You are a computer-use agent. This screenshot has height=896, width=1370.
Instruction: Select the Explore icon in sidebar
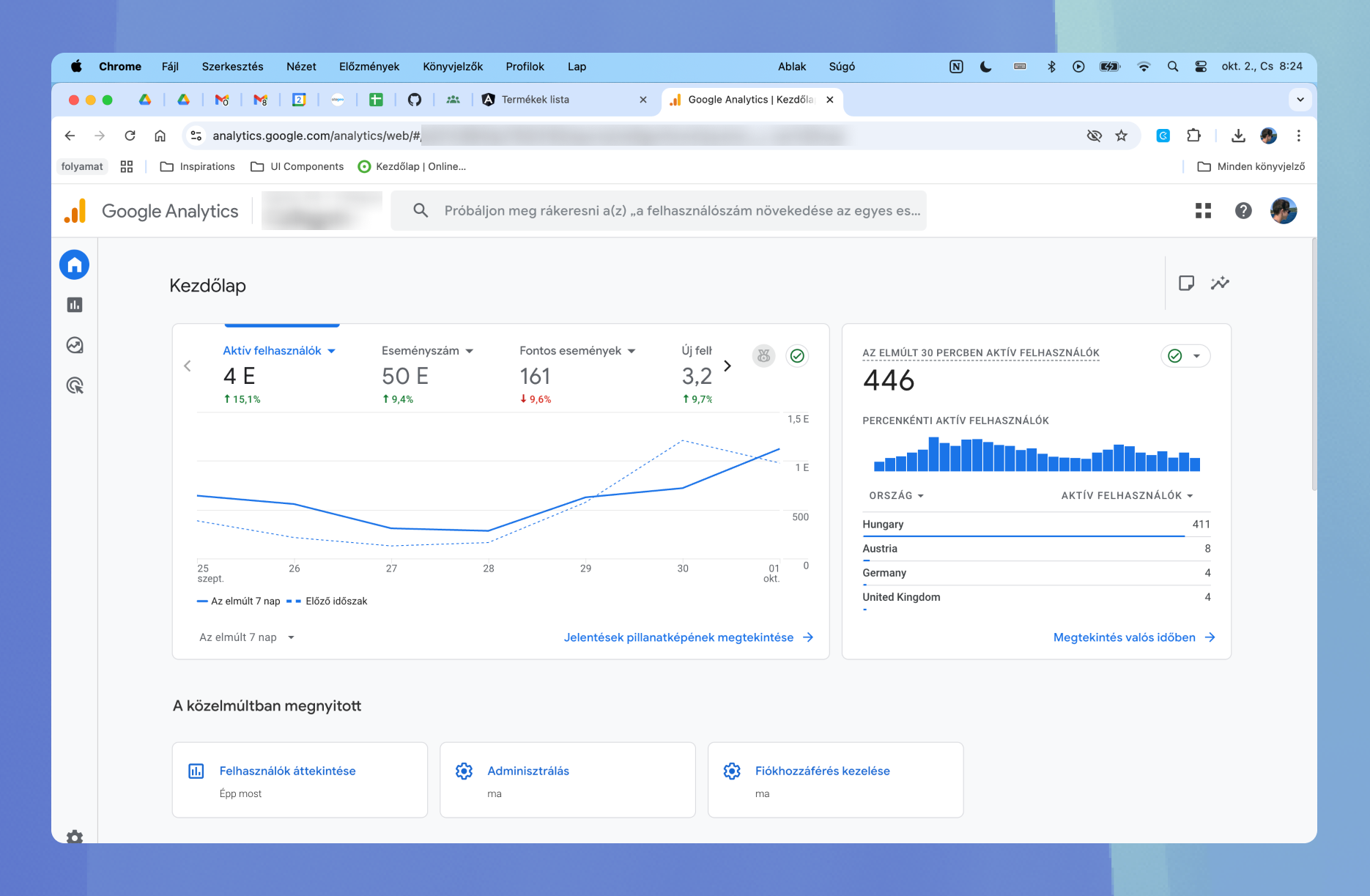coord(74,345)
